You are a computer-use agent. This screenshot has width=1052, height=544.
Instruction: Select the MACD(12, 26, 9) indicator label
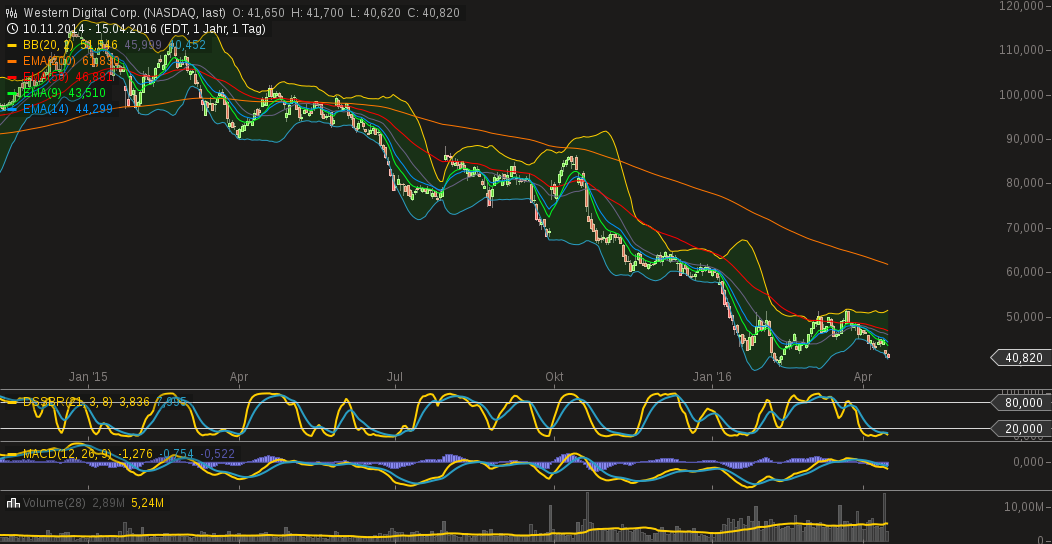[x=68, y=454]
